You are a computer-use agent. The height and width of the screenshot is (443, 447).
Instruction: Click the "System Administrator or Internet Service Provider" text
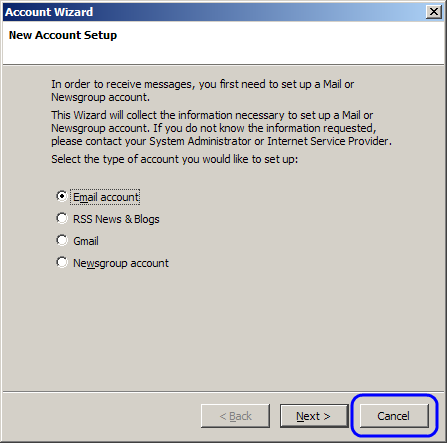coord(270,141)
